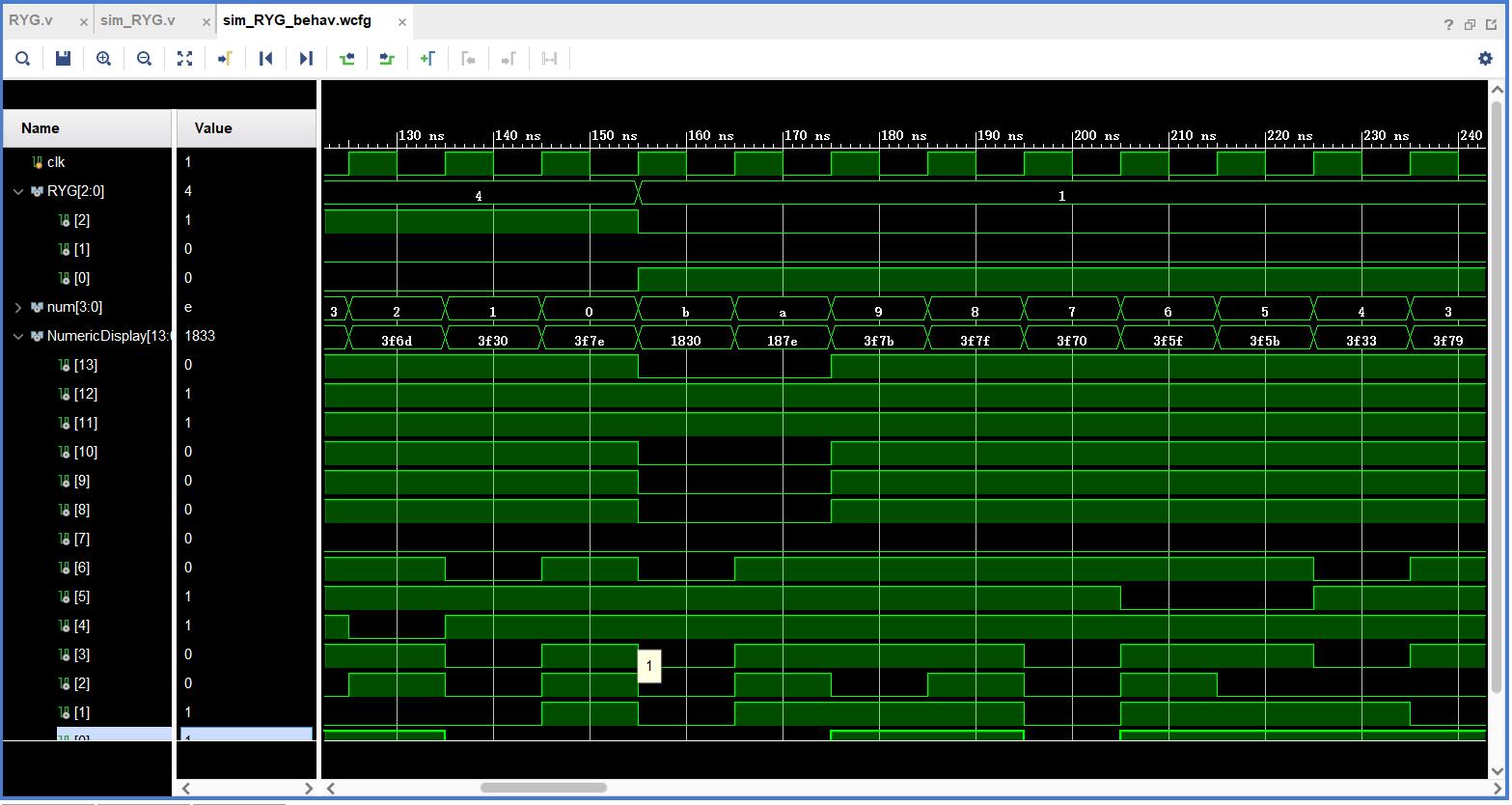The height and width of the screenshot is (805, 1512).
Task: Click the Zoom In icon
Action: 103,59
